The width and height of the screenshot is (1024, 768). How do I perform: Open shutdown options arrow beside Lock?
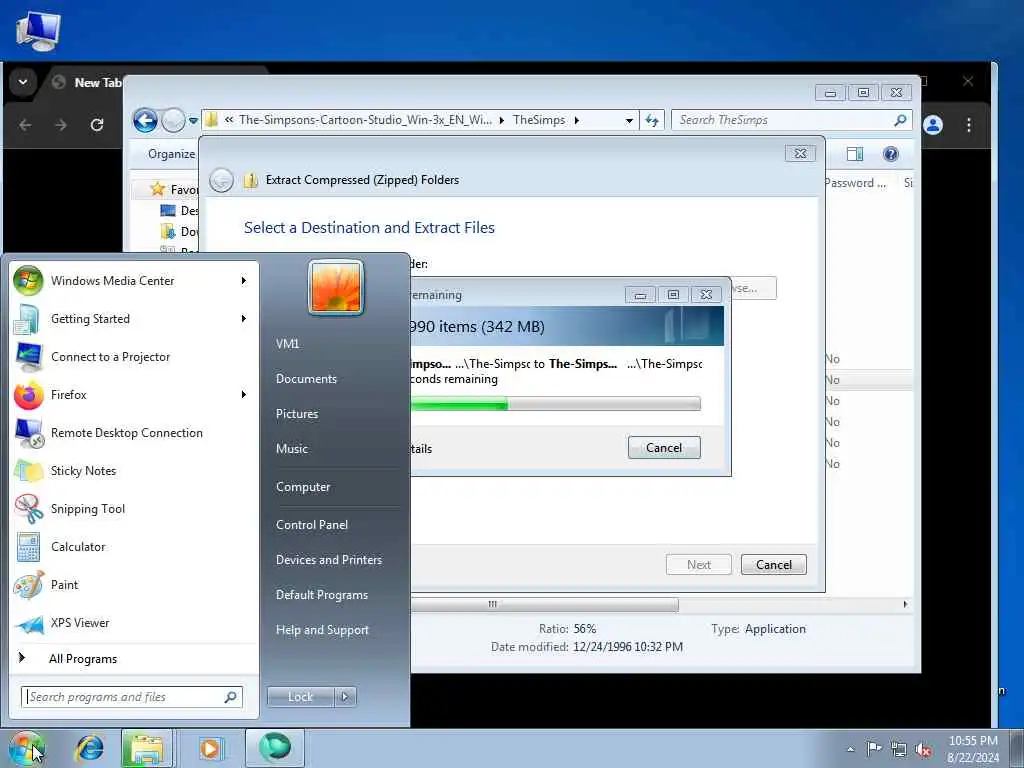345,697
